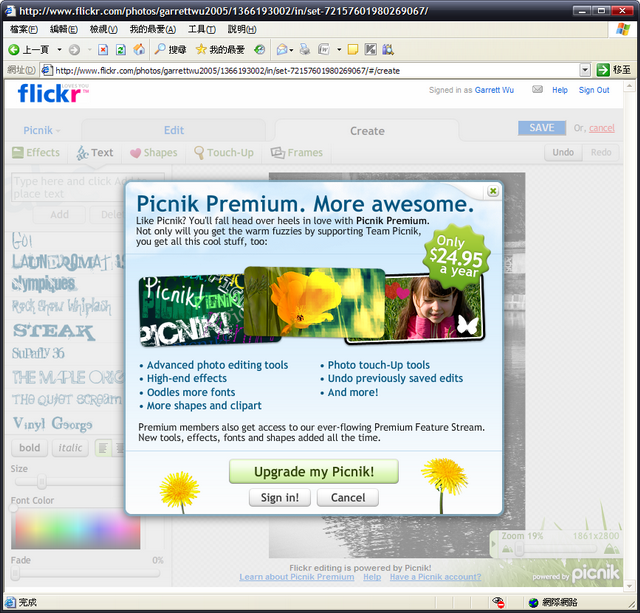Open Forward button history dropdown arrow
640x613 pixels.
click(89, 50)
